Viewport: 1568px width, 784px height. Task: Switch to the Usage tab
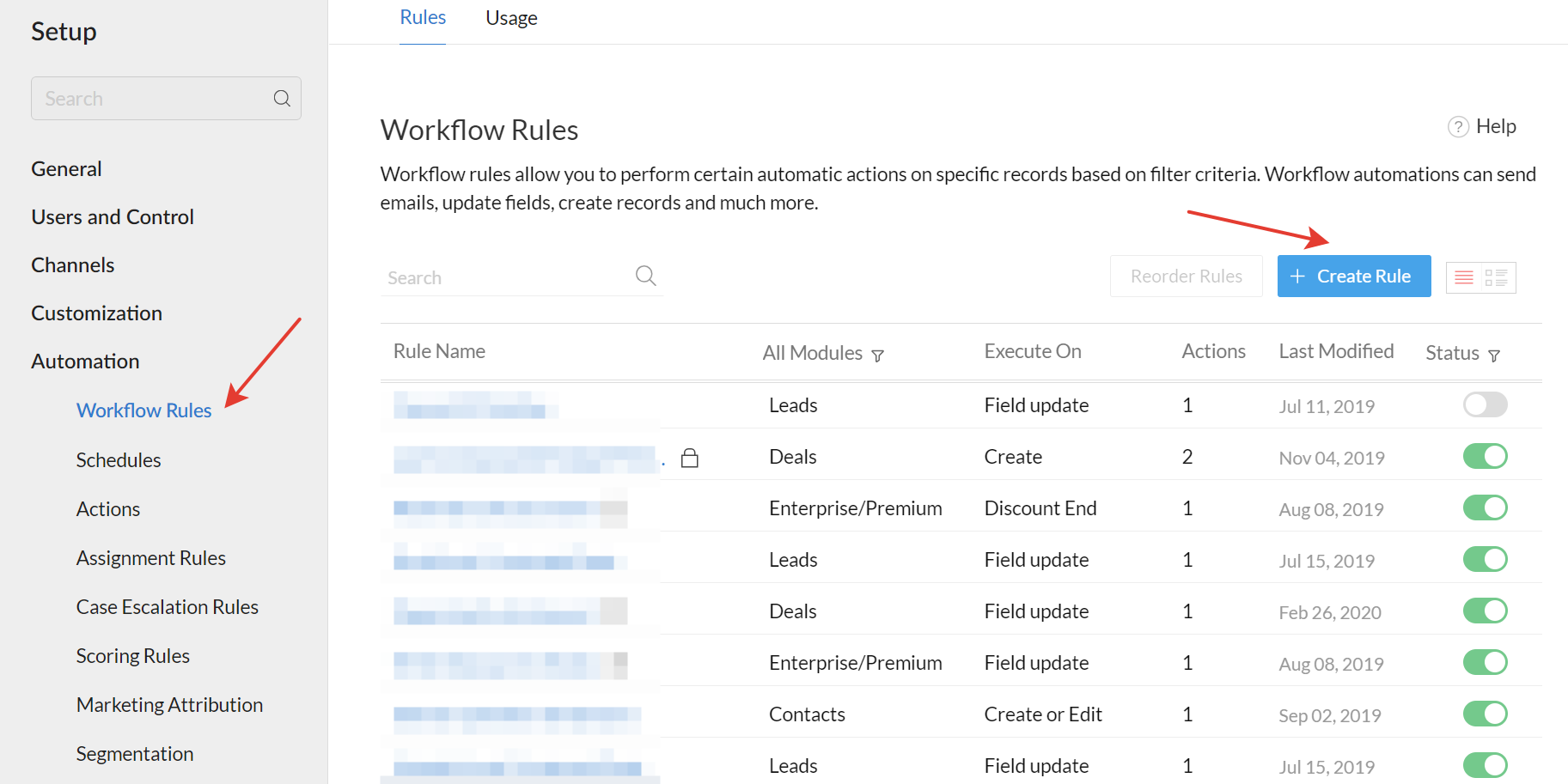[x=511, y=18]
